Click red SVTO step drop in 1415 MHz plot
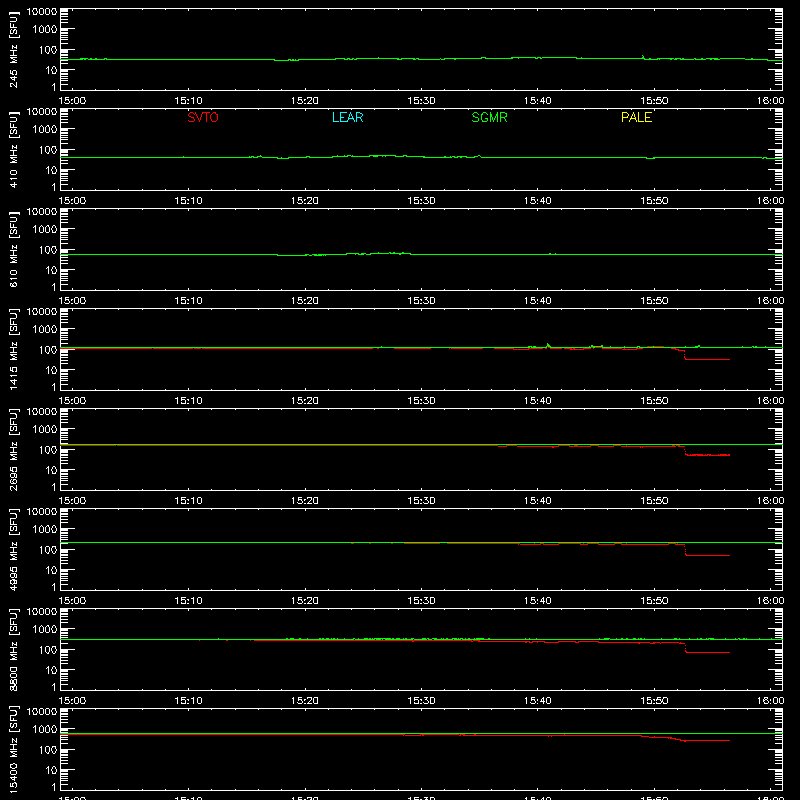800x800 pixels. tap(684, 355)
